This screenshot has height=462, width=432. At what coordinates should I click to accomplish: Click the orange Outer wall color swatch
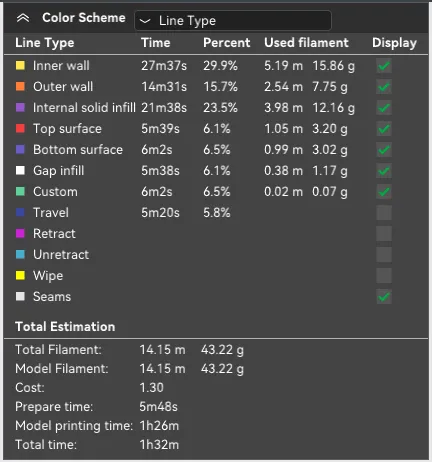(20, 86)
